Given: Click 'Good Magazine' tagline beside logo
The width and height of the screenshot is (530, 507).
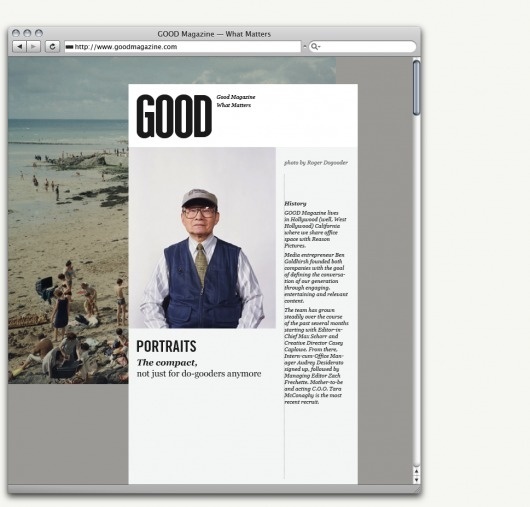Looking at the screenshot, I should click(236, 97).
